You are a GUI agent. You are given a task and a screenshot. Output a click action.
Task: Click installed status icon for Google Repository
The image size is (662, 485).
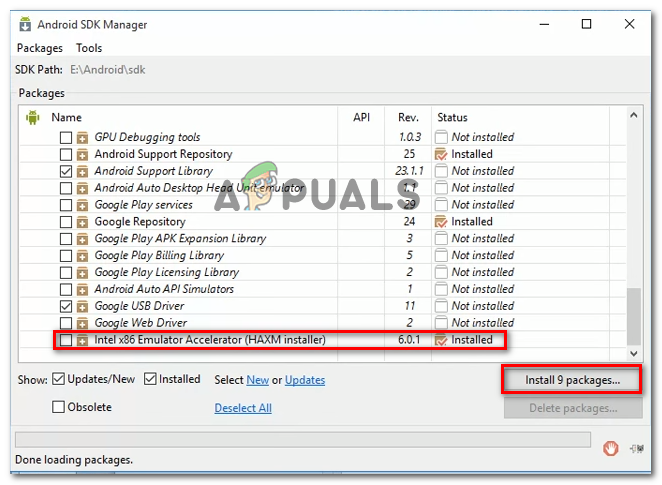coord(441,222)
